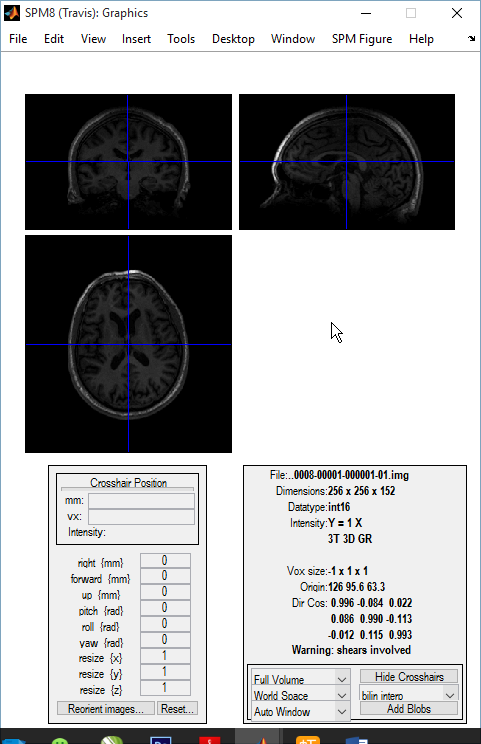The image size is (481, 744).
Task: Click the MATLAB icon in the taskbar
Action: click(262, 740)
